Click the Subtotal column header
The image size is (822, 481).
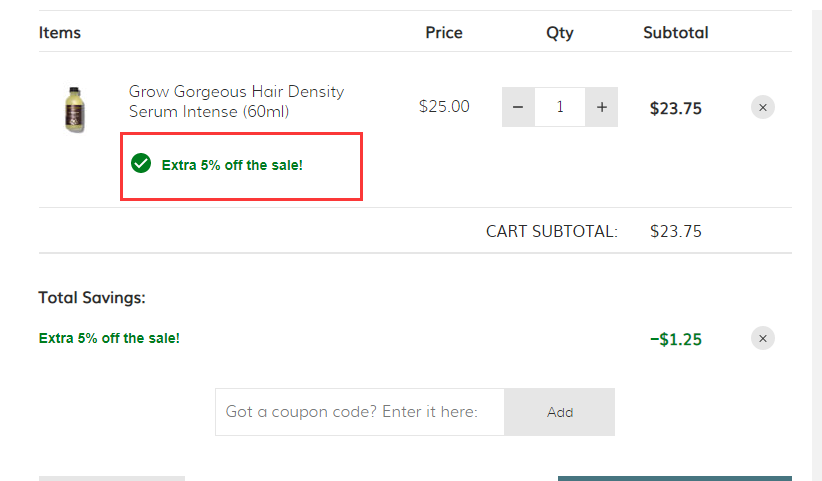pos(676,32)
